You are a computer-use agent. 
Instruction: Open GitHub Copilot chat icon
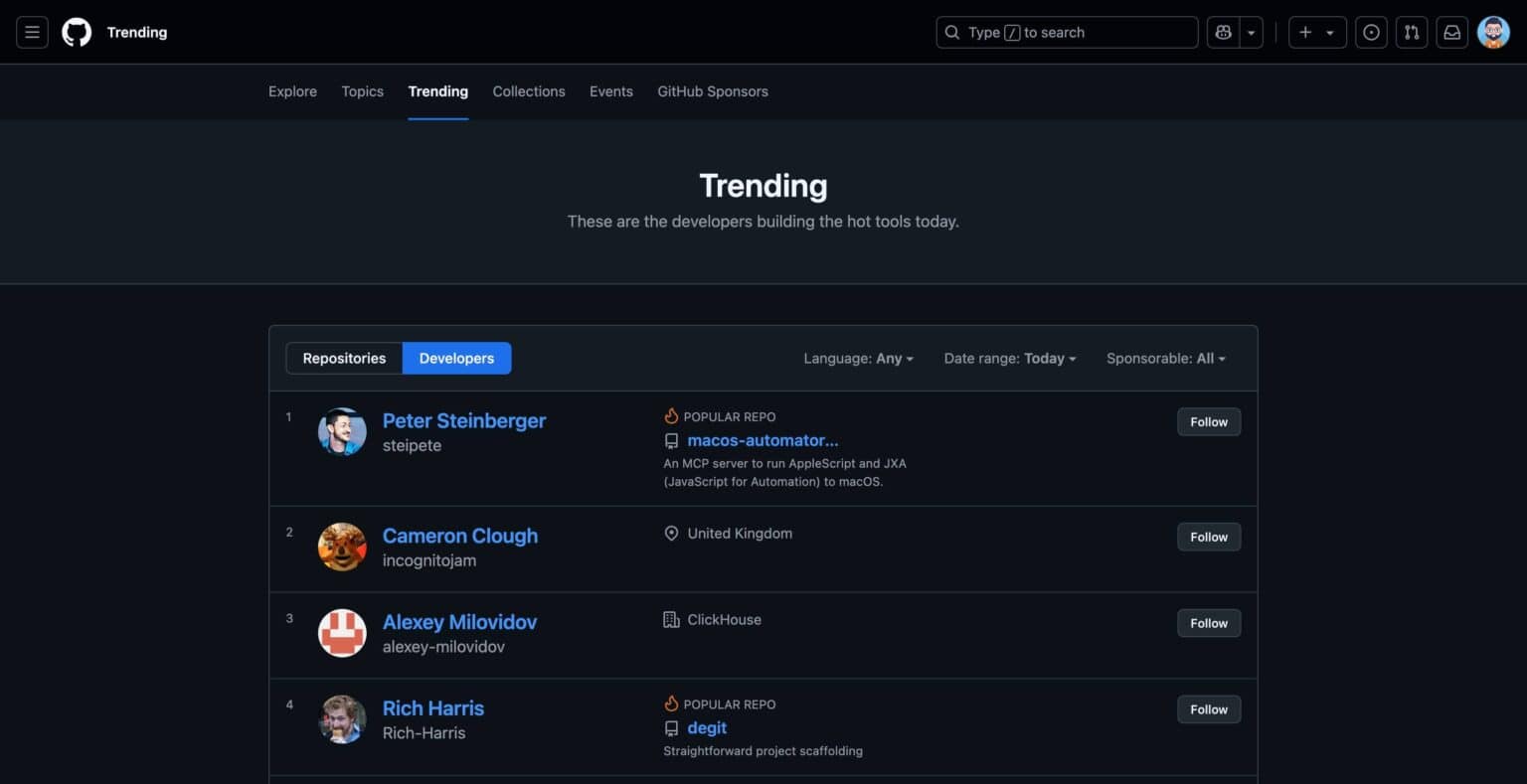pyautogui.click(x=1223, y=32)
